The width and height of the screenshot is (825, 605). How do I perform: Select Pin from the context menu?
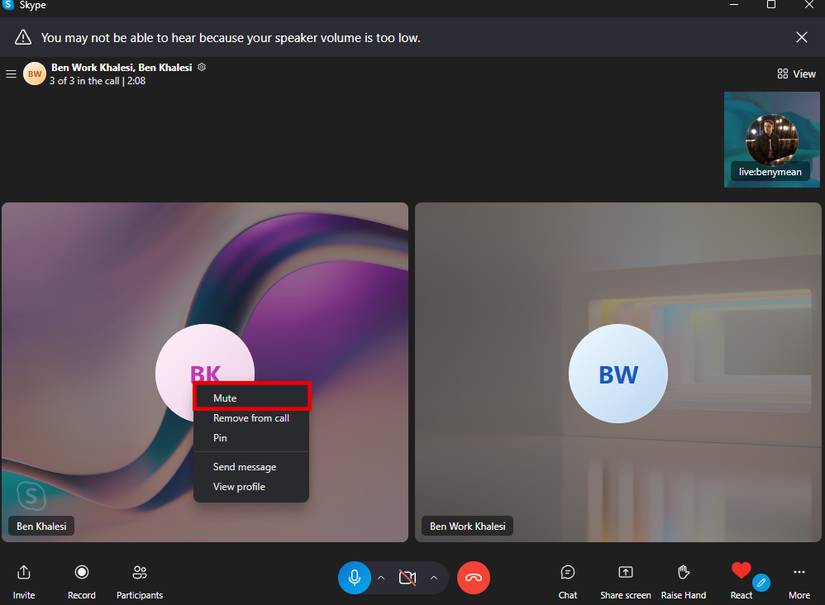tap(220, 438)
